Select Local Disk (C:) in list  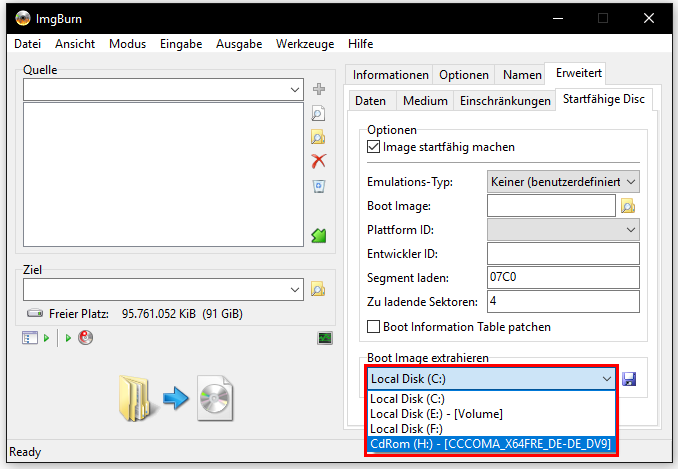click(x=491, y=399)
